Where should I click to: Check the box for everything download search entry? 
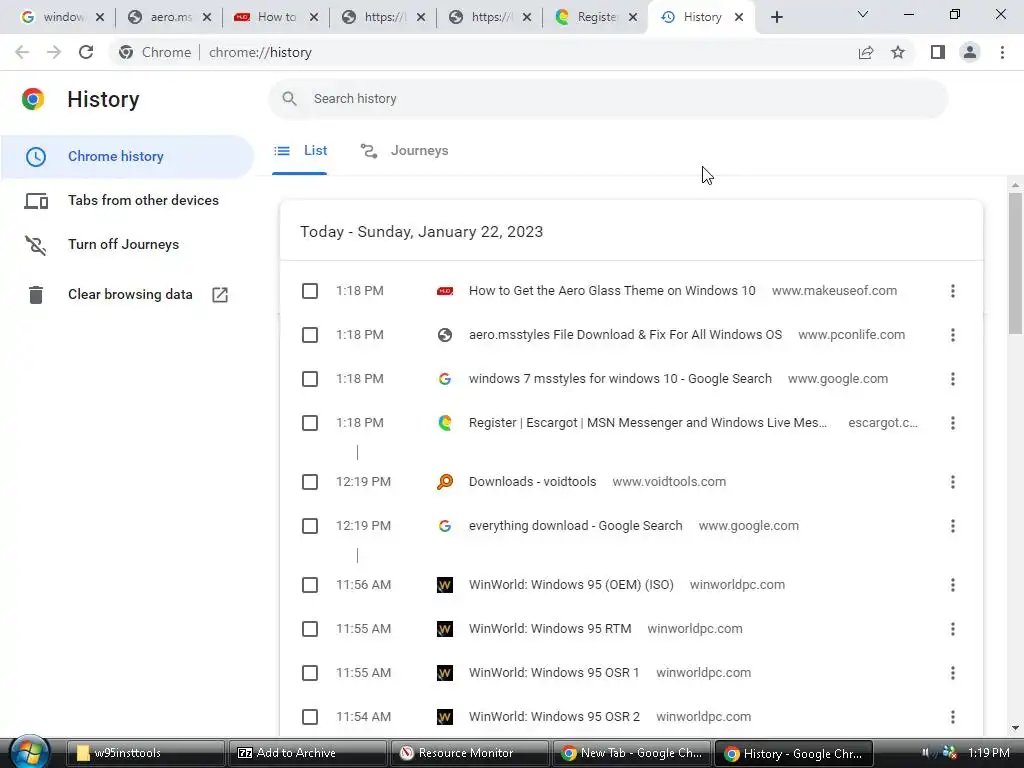(310, 526)
